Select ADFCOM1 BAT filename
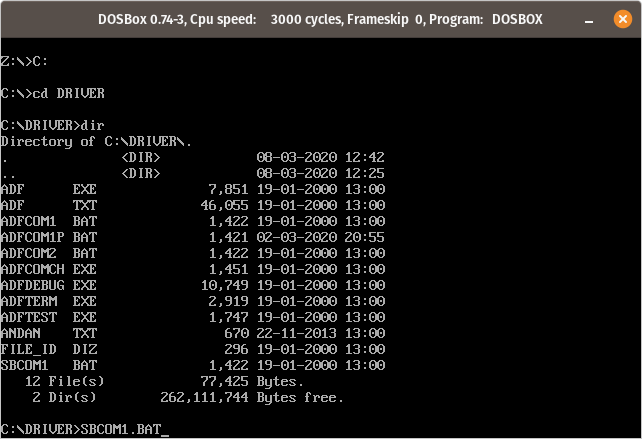This screenshot has width=642, height=439. (49, 222)
